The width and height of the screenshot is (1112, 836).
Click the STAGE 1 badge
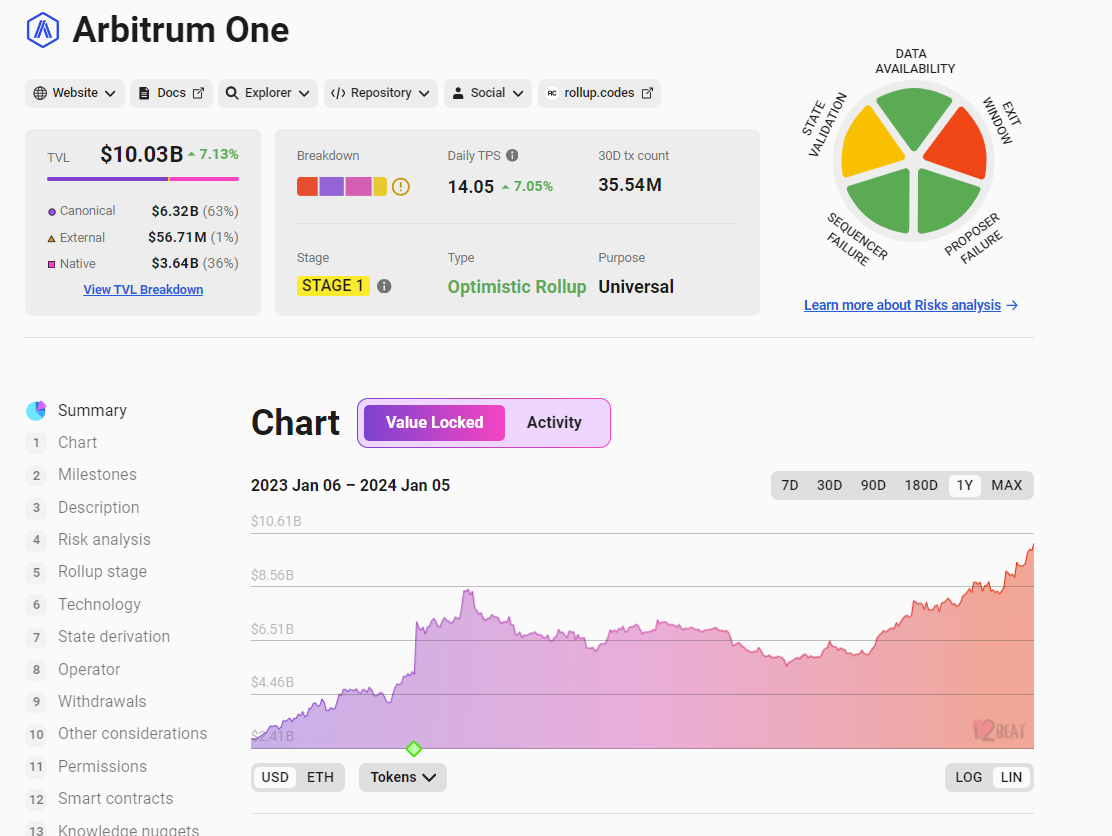click(333, 286)
